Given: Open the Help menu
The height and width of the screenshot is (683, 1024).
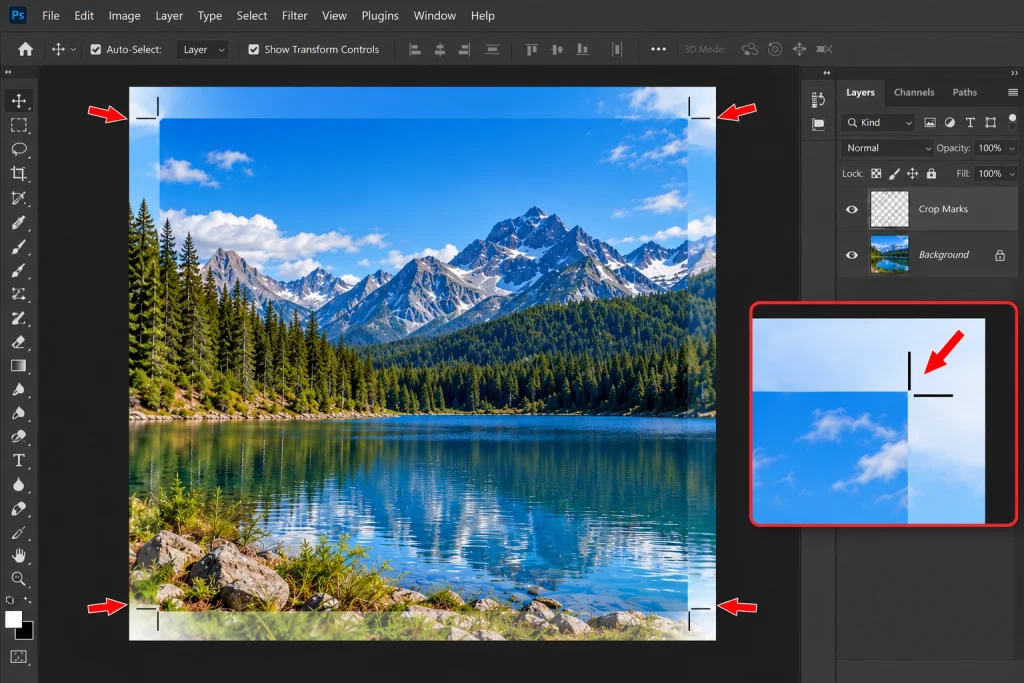Looking at the screenshot, I should click(483, 16).
